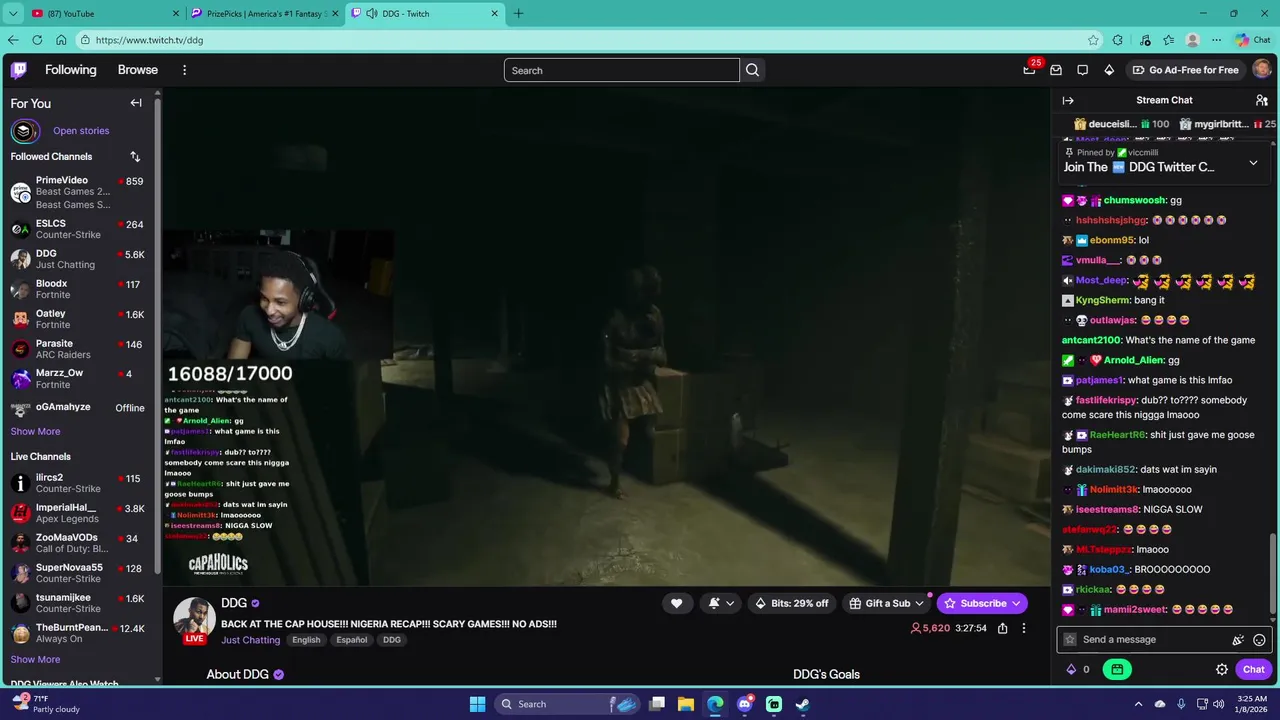The height and width of the screenshot is (720, 1280).
Task: Open the notifications icon in top bar
Action: [x=1082, y=70]
